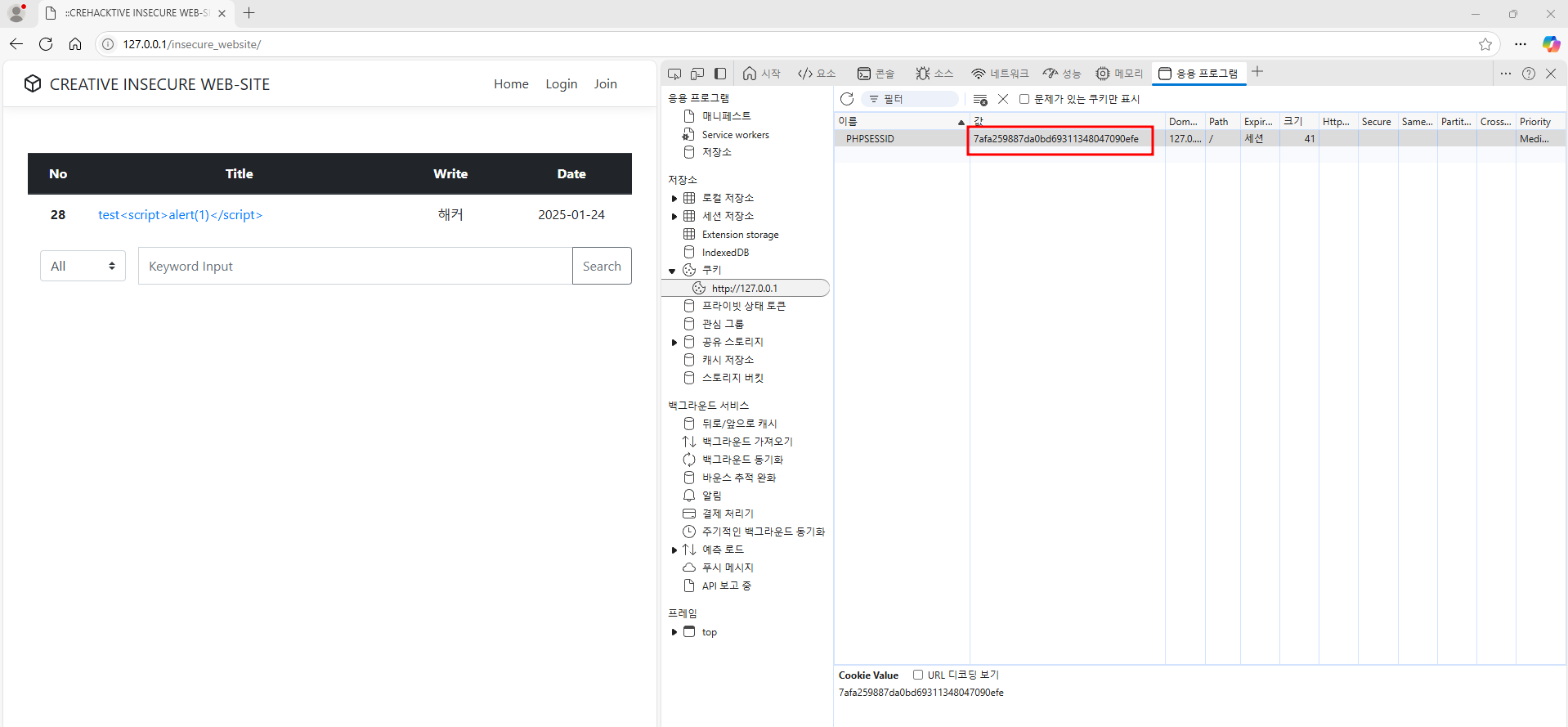Expand 공유 스토리지 tree node

click(674, 342)
